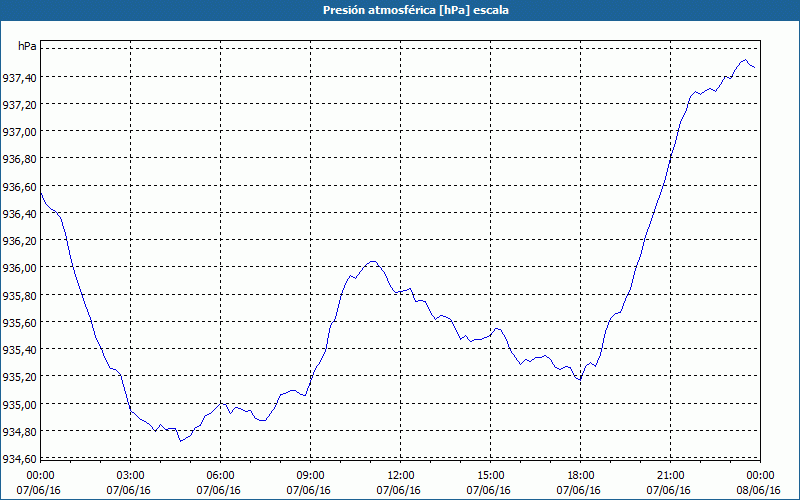
Task: Click the curve's highest point near midnight
Action: tap(744, 61)
